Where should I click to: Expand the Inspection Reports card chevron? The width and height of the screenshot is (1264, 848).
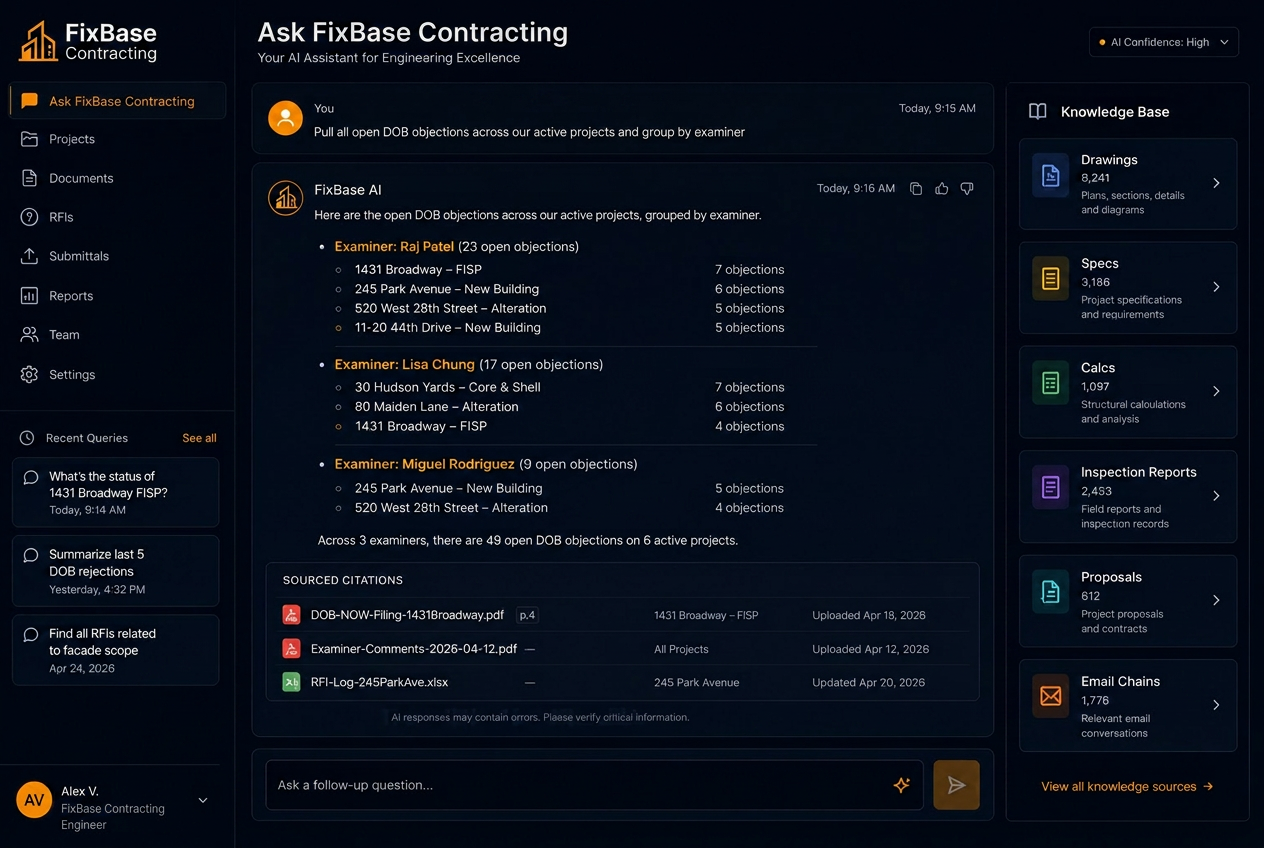click(x=1216, y=496)
